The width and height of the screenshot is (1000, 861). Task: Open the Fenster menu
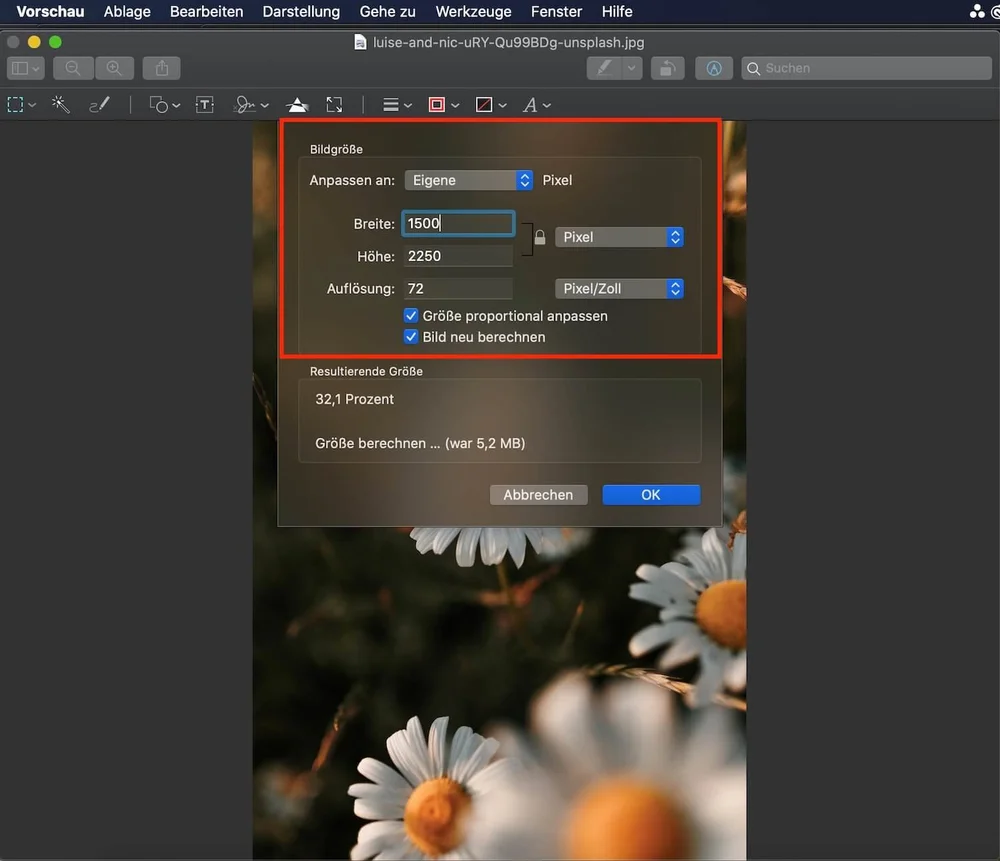pyautogui.click(x=556, y=11)
